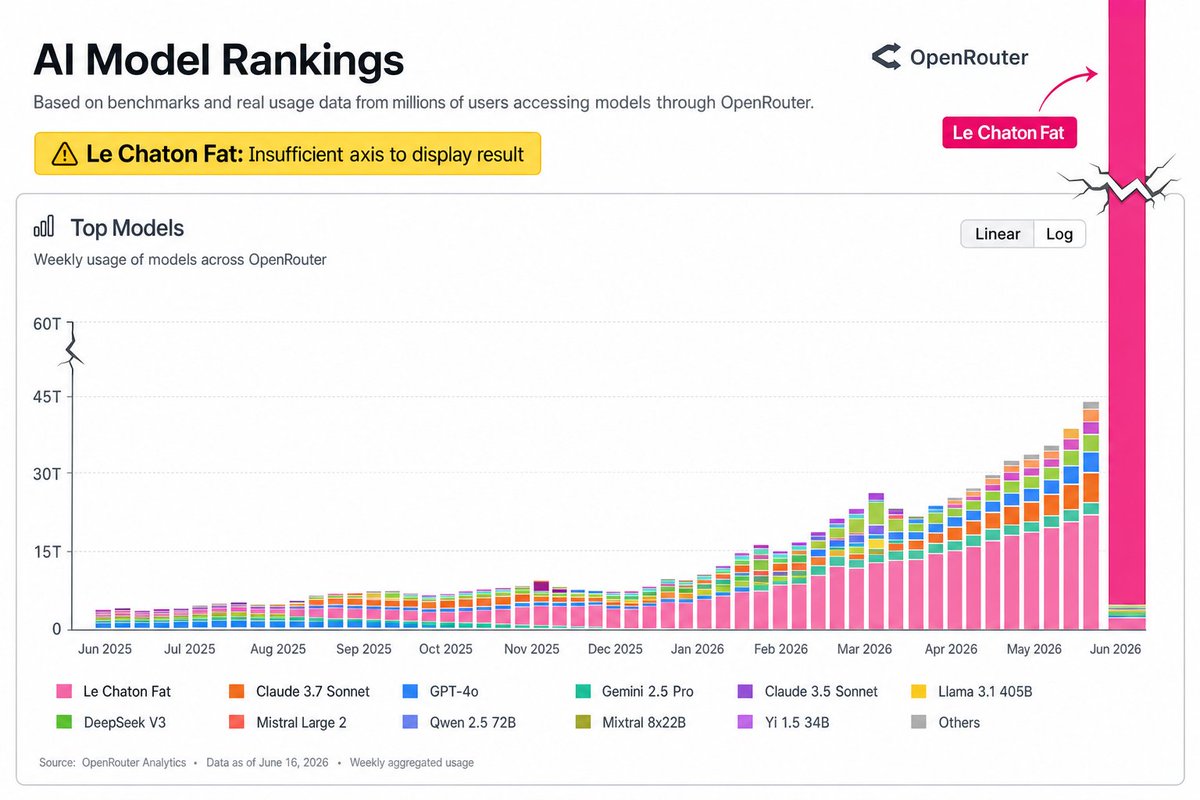
Task: Click the GPT-4o legend swatch
Action: (409, 691)
